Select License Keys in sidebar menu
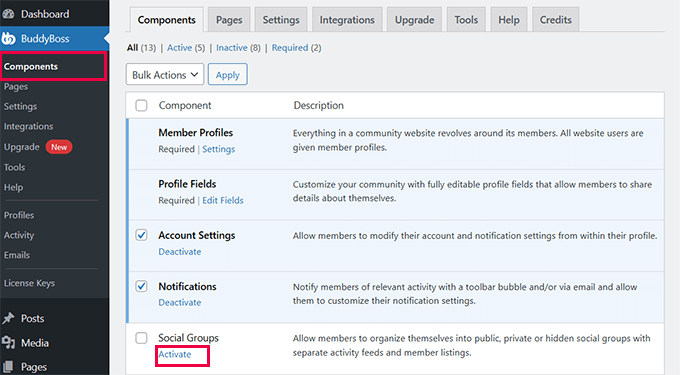This screenshot has width=680, height=375. 29,283
